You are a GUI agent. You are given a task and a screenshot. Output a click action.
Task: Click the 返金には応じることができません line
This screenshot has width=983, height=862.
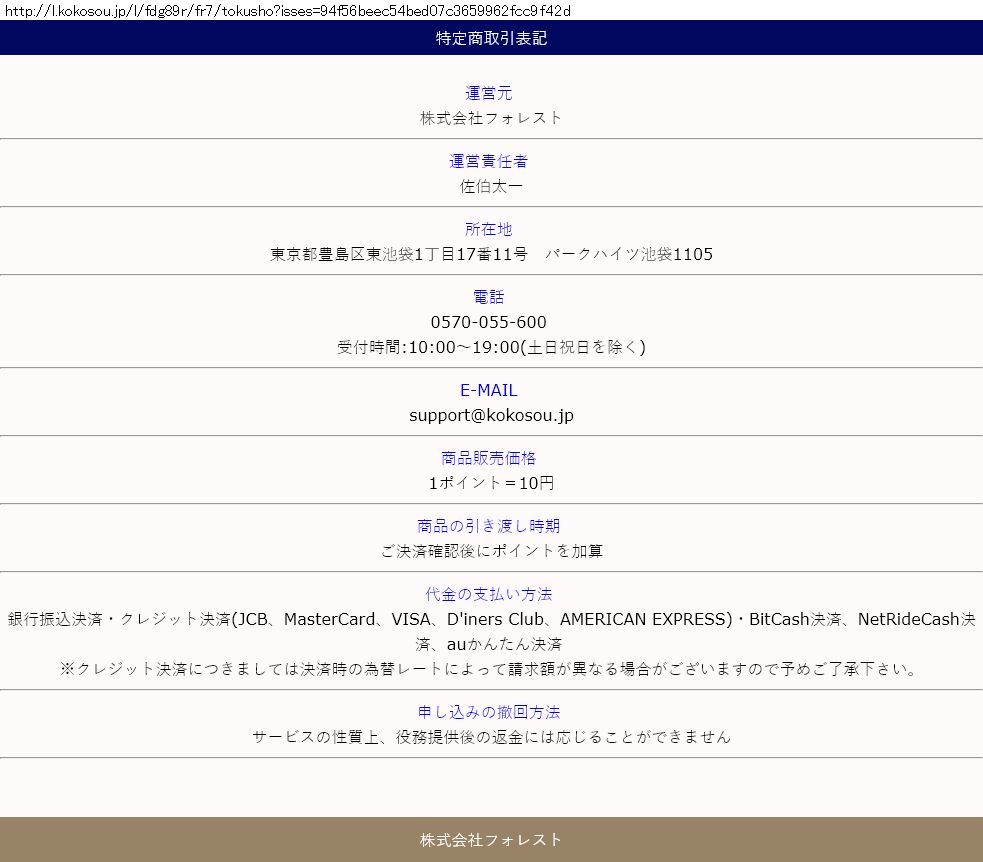(491, 737)
